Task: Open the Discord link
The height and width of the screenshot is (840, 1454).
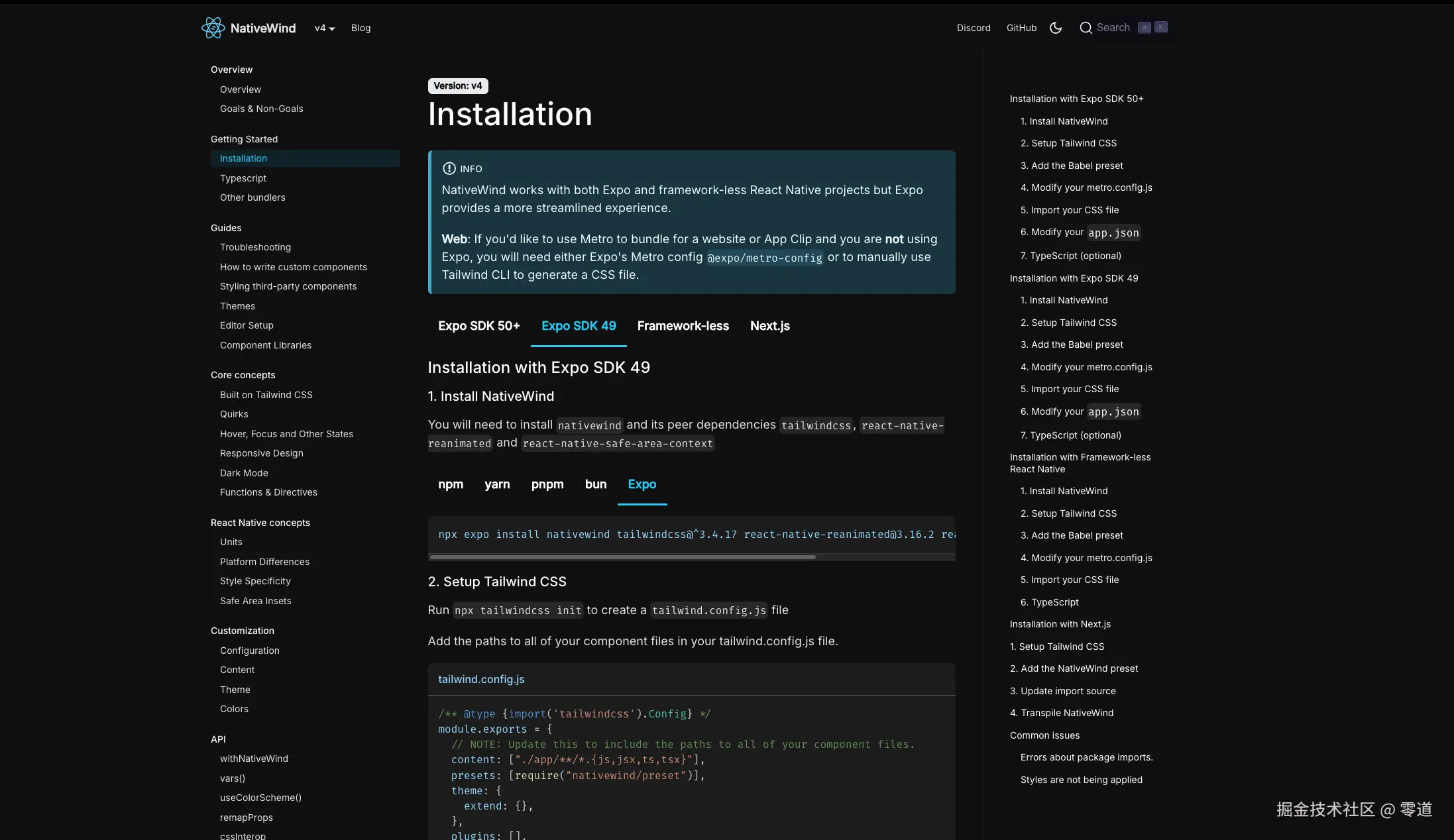Action: 973,28
